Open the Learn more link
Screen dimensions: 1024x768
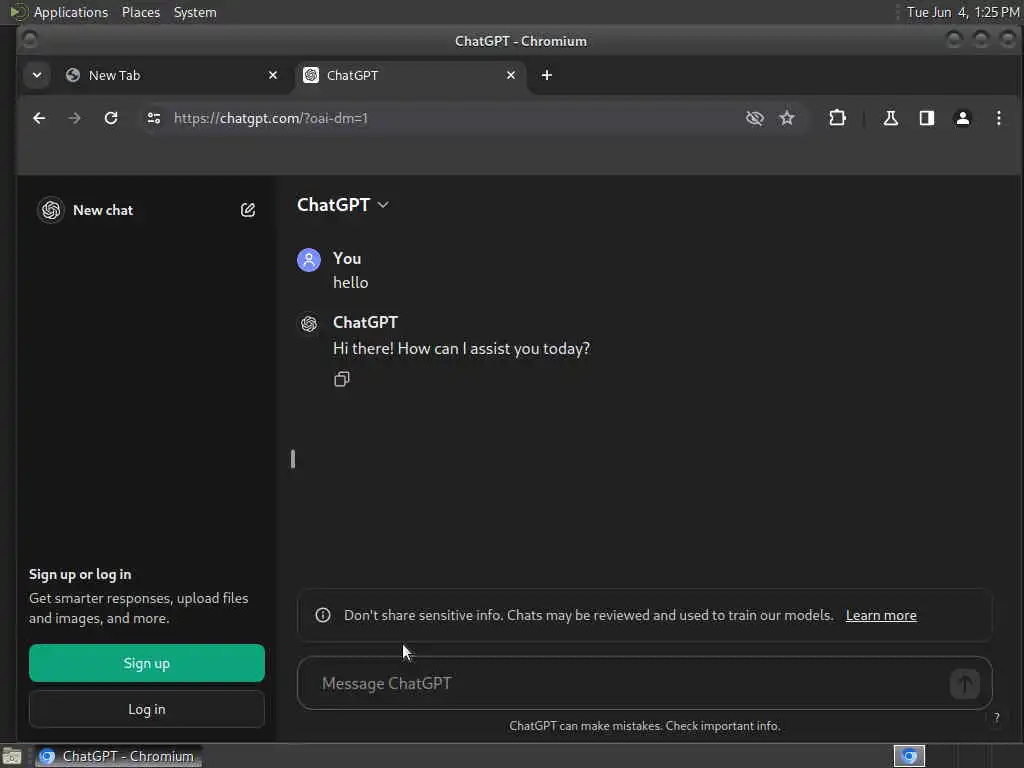click(x=881, y=615)
